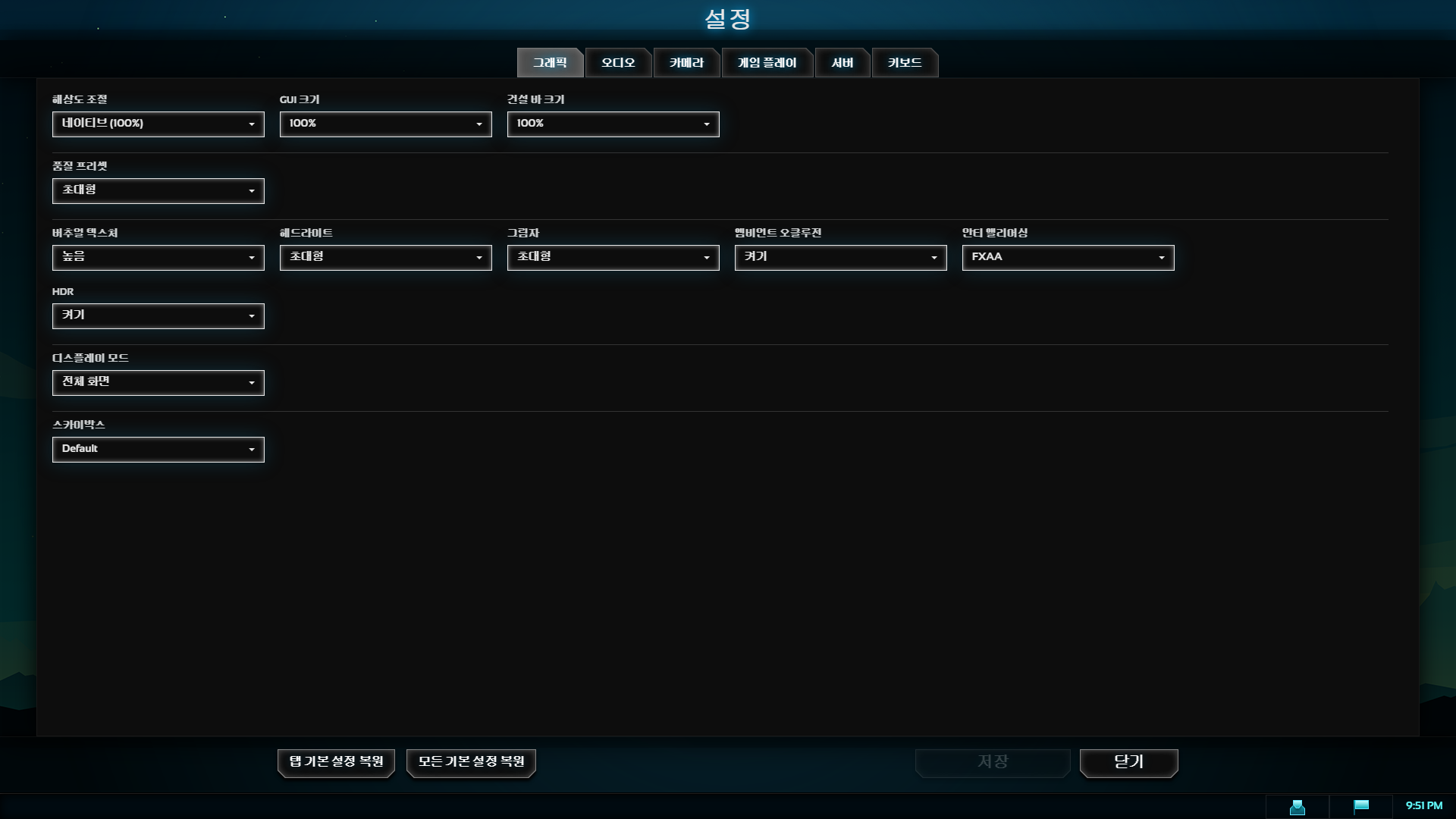Open the 해상도 조절 resolution dropdown

(158, 124)
